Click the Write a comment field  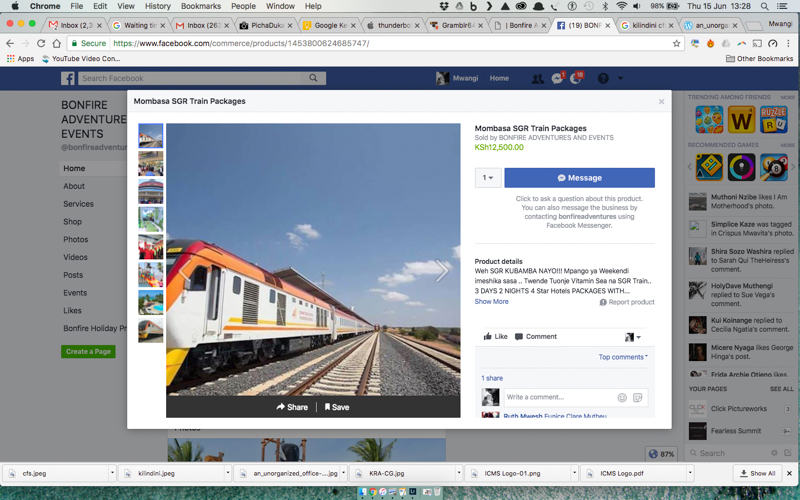tap(558, 397)
